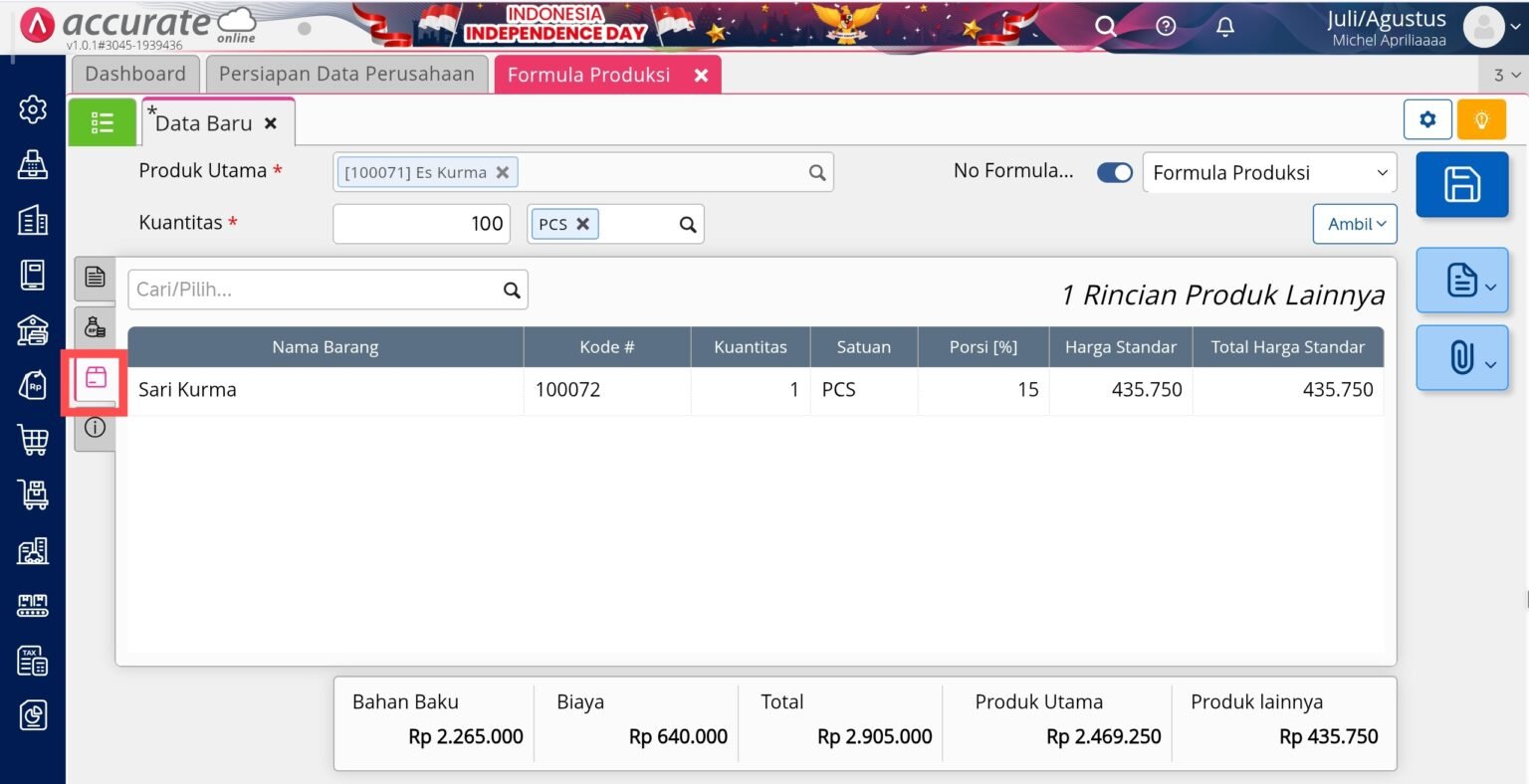Open the tax document icon in sidebar
Screen dimensions: 1529x784
(33, 660)
